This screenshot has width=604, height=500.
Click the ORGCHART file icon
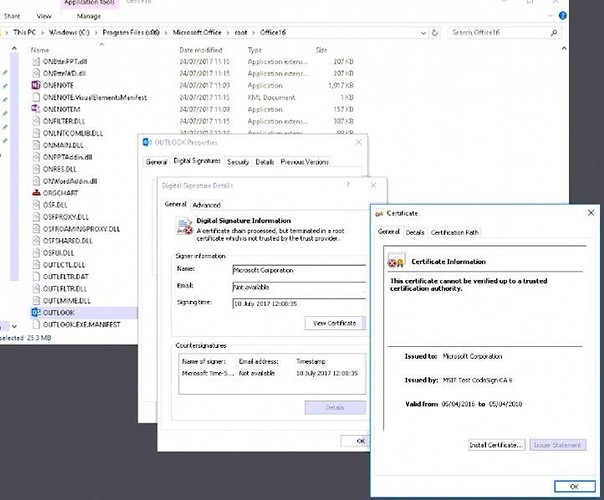coord(35,193)
